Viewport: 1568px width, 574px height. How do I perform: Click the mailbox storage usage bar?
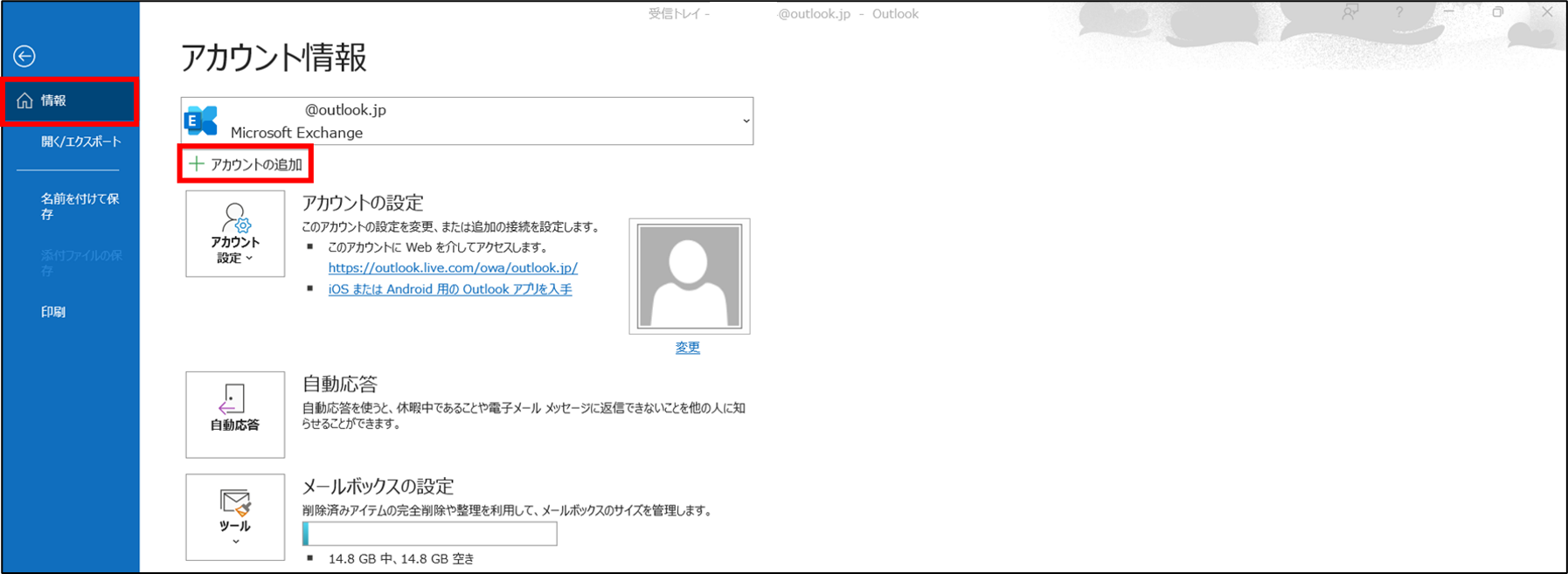coord(429,533)
